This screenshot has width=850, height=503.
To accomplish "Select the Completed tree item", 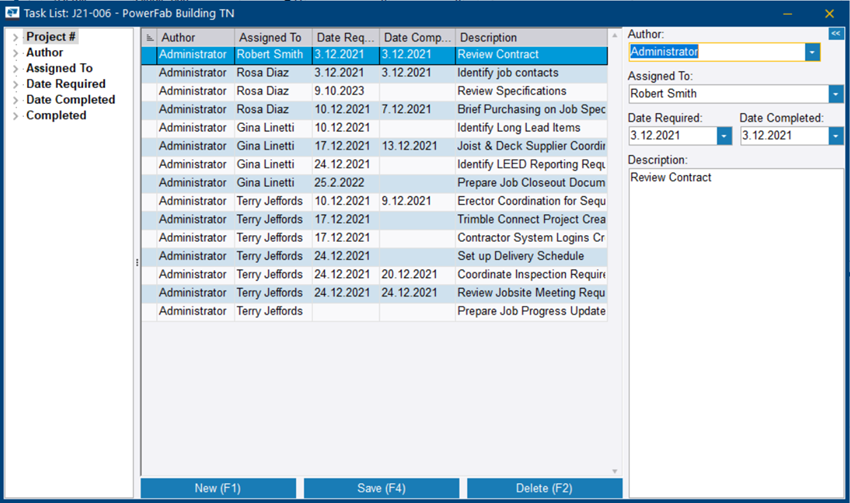I will point(56,116).
